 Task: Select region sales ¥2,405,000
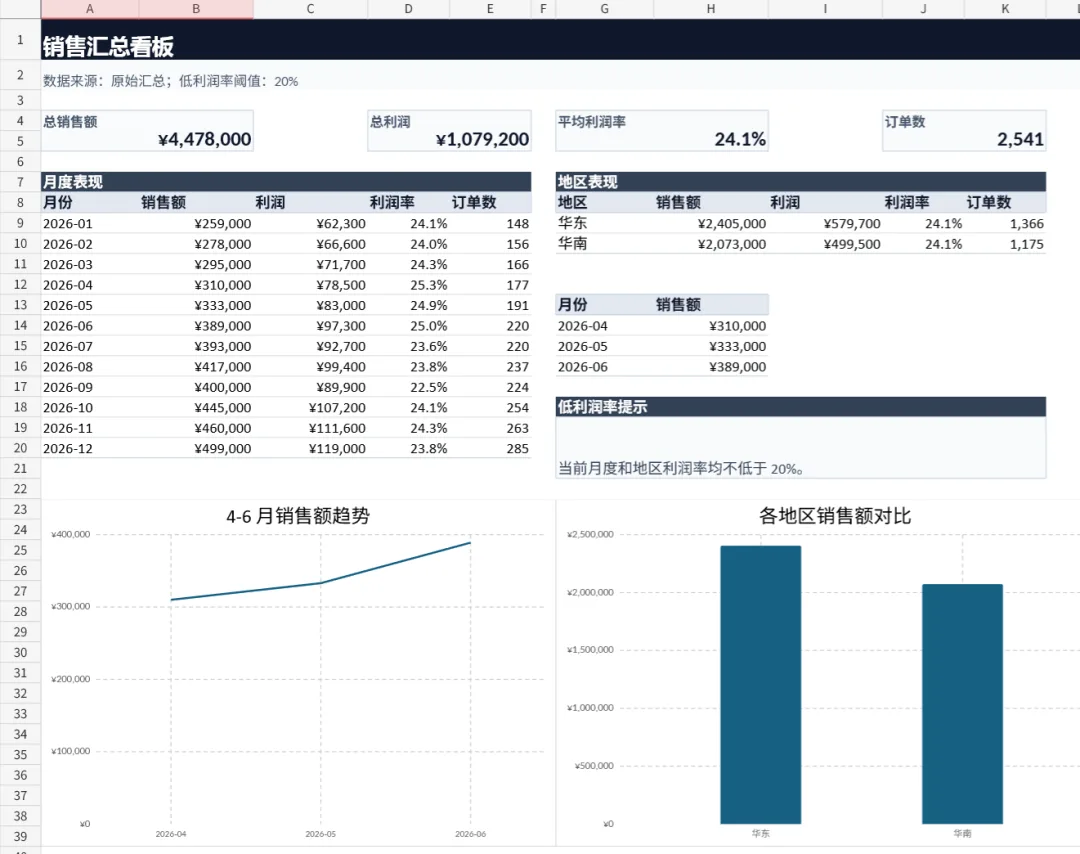tap(711, 224)
